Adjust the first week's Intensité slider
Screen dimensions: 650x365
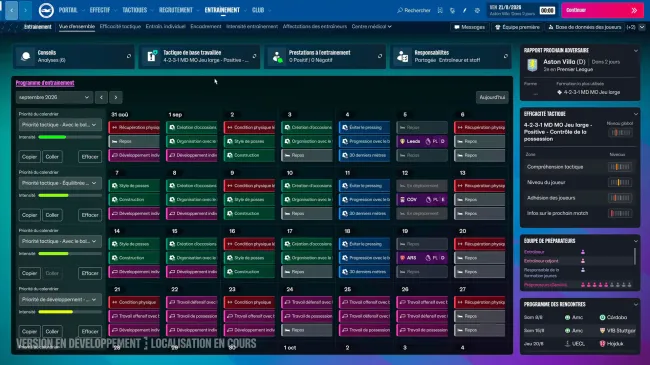[70, 137]
